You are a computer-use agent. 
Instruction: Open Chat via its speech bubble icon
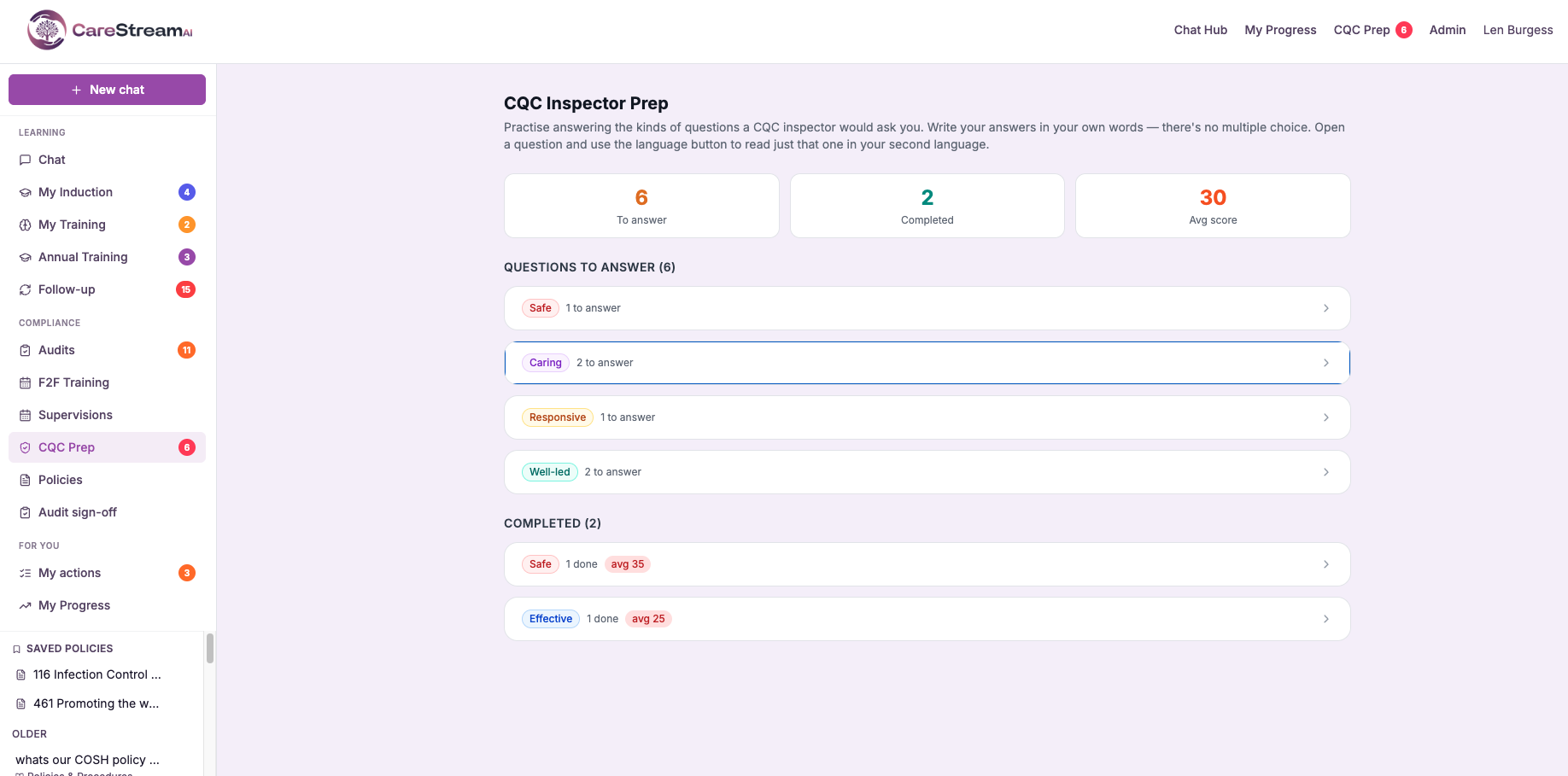pyautogui.click(x=25, y=160)
